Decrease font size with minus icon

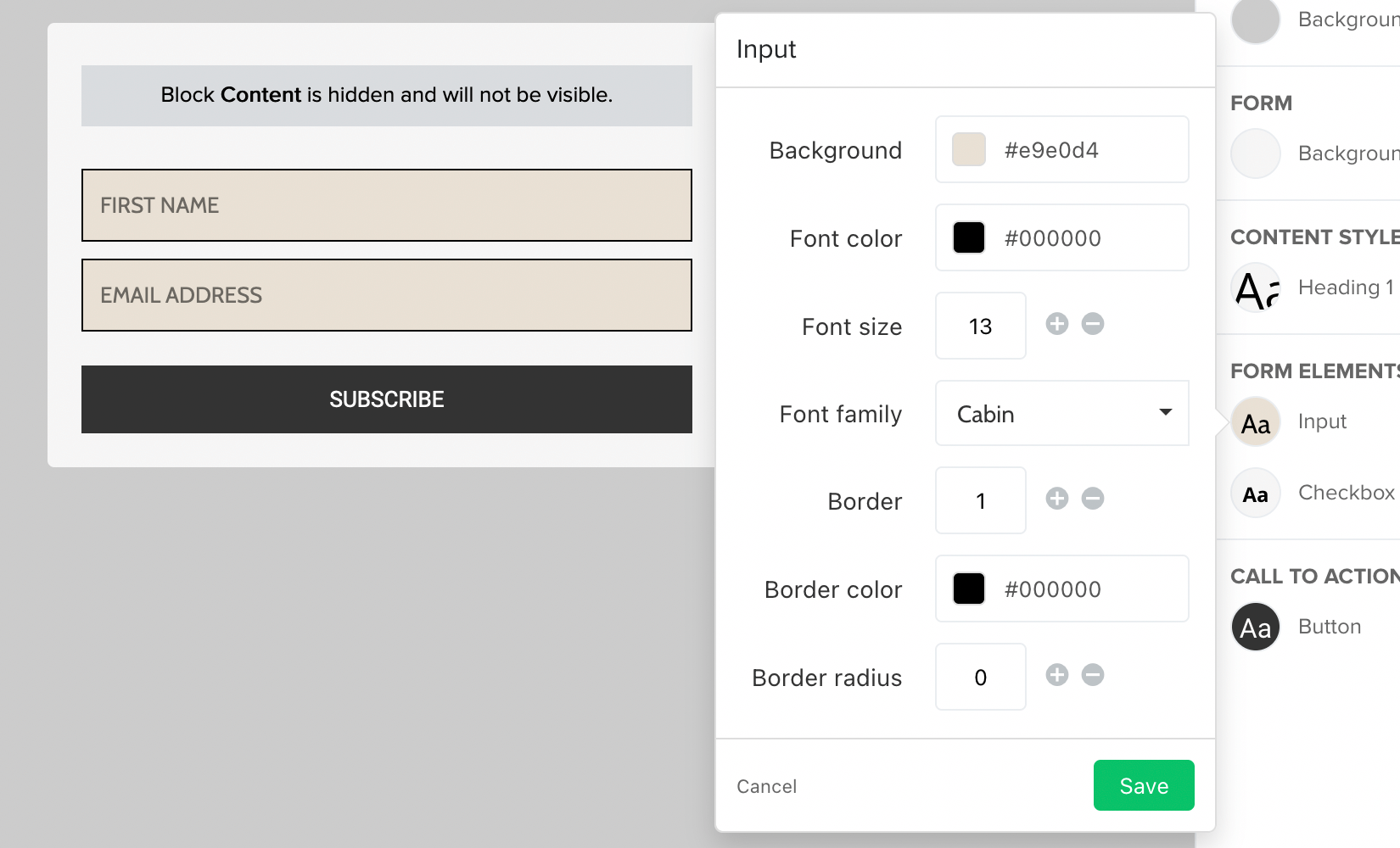pos(1093,324)
